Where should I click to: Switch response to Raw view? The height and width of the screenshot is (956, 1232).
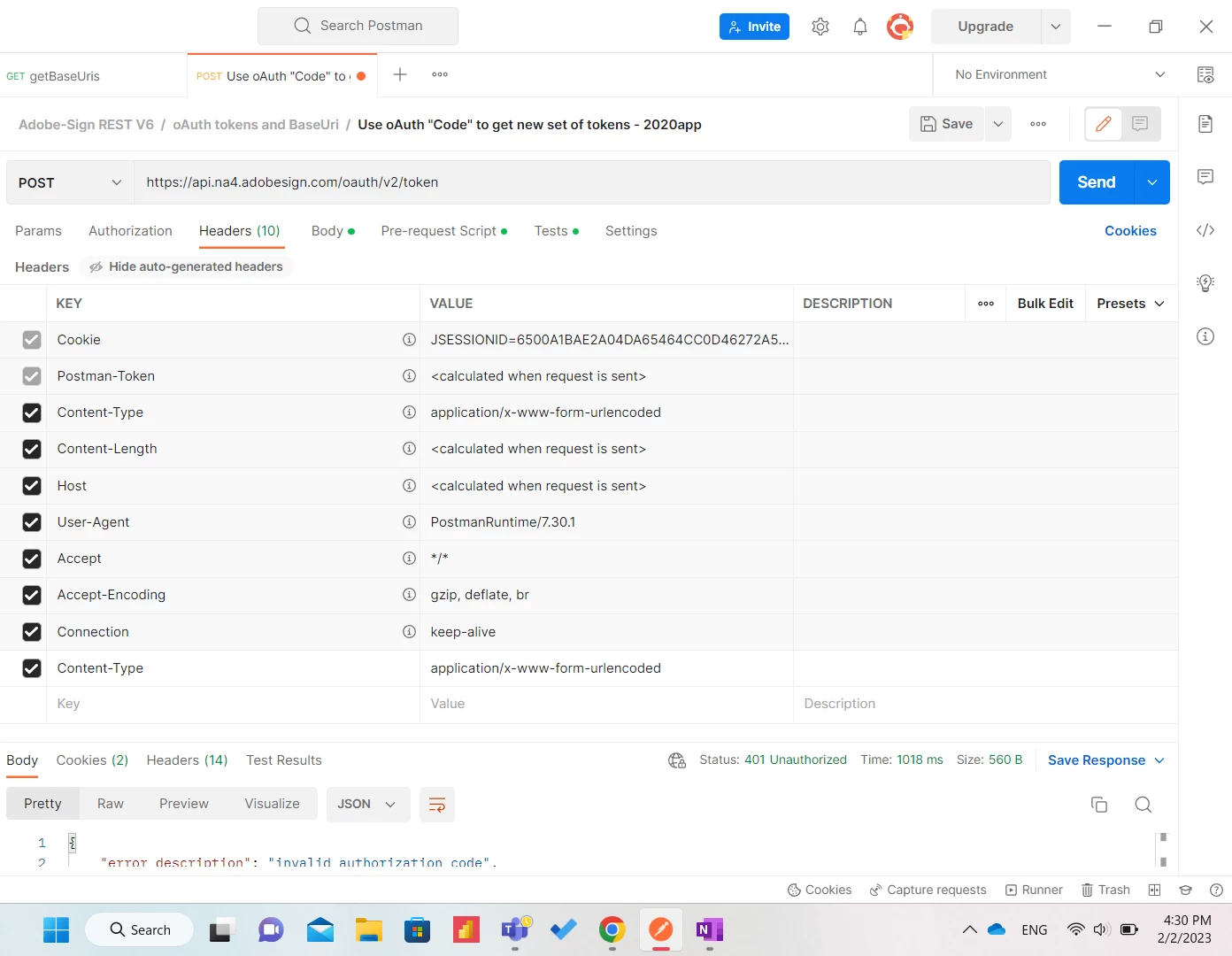tap(111, 804)
